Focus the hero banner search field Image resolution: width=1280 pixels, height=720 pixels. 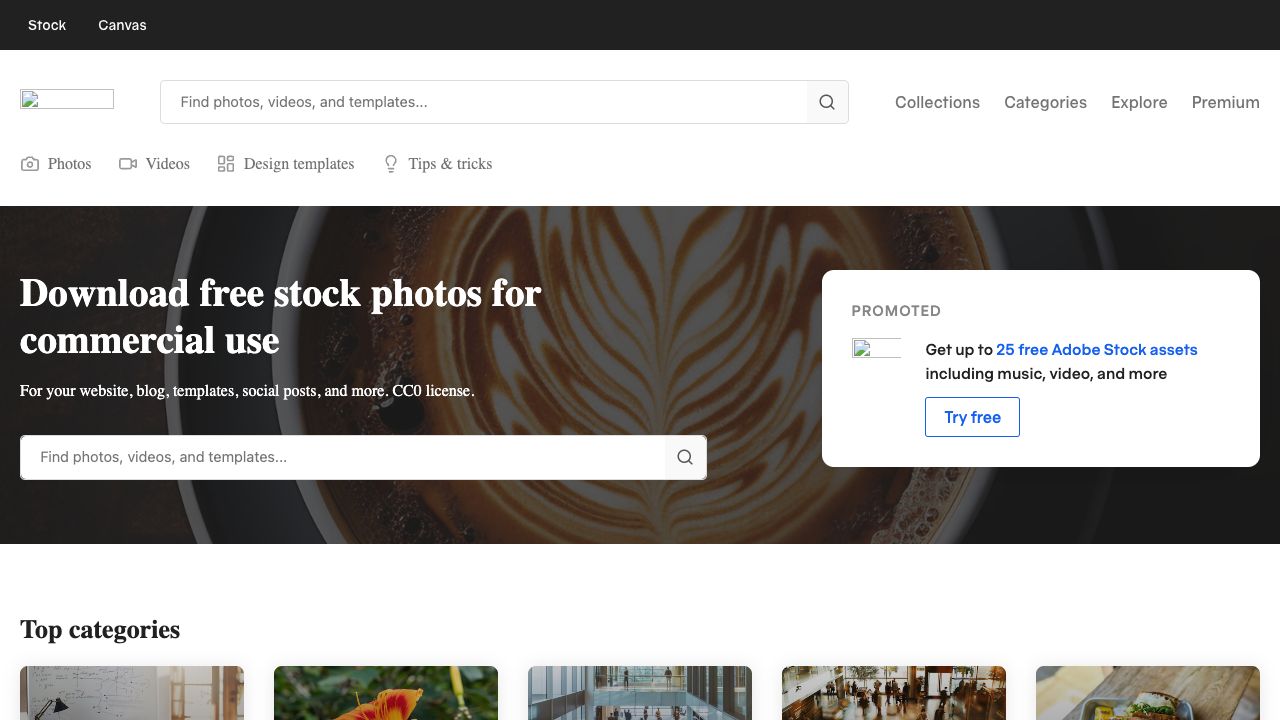click(343, 457)
